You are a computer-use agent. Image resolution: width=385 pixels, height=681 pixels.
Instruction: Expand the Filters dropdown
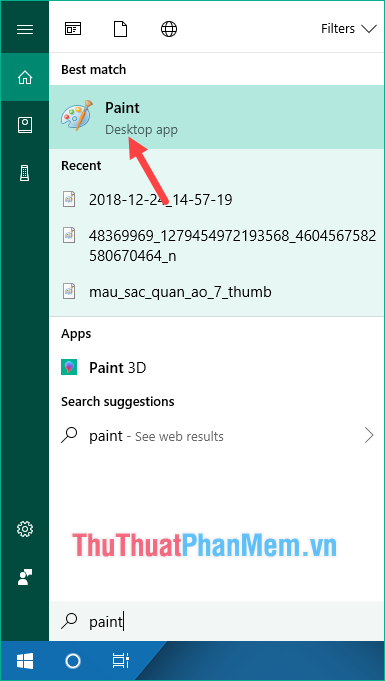coord(348,29)
